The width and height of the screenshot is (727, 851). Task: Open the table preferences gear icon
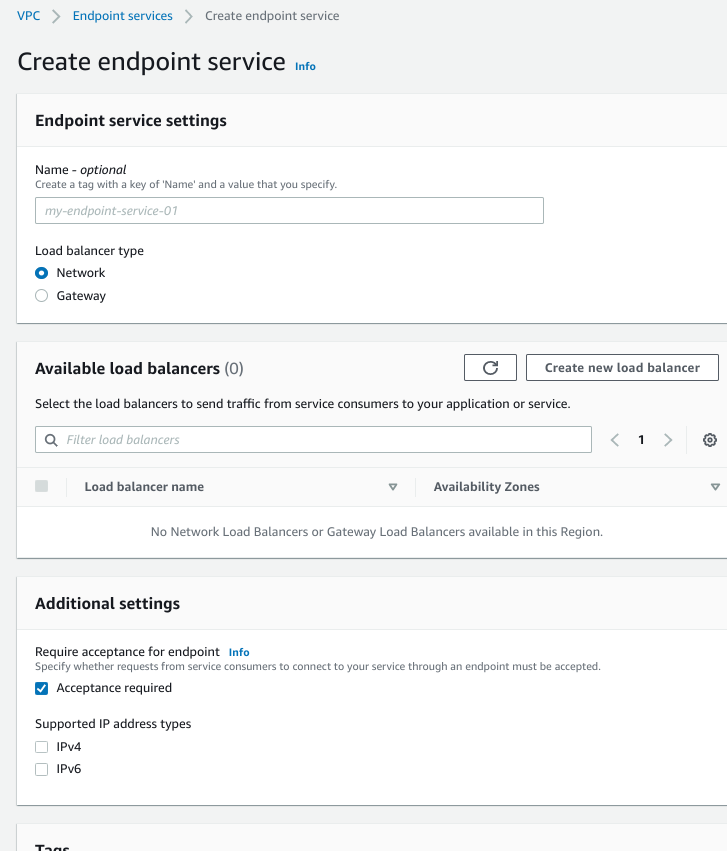coord(710,440)
